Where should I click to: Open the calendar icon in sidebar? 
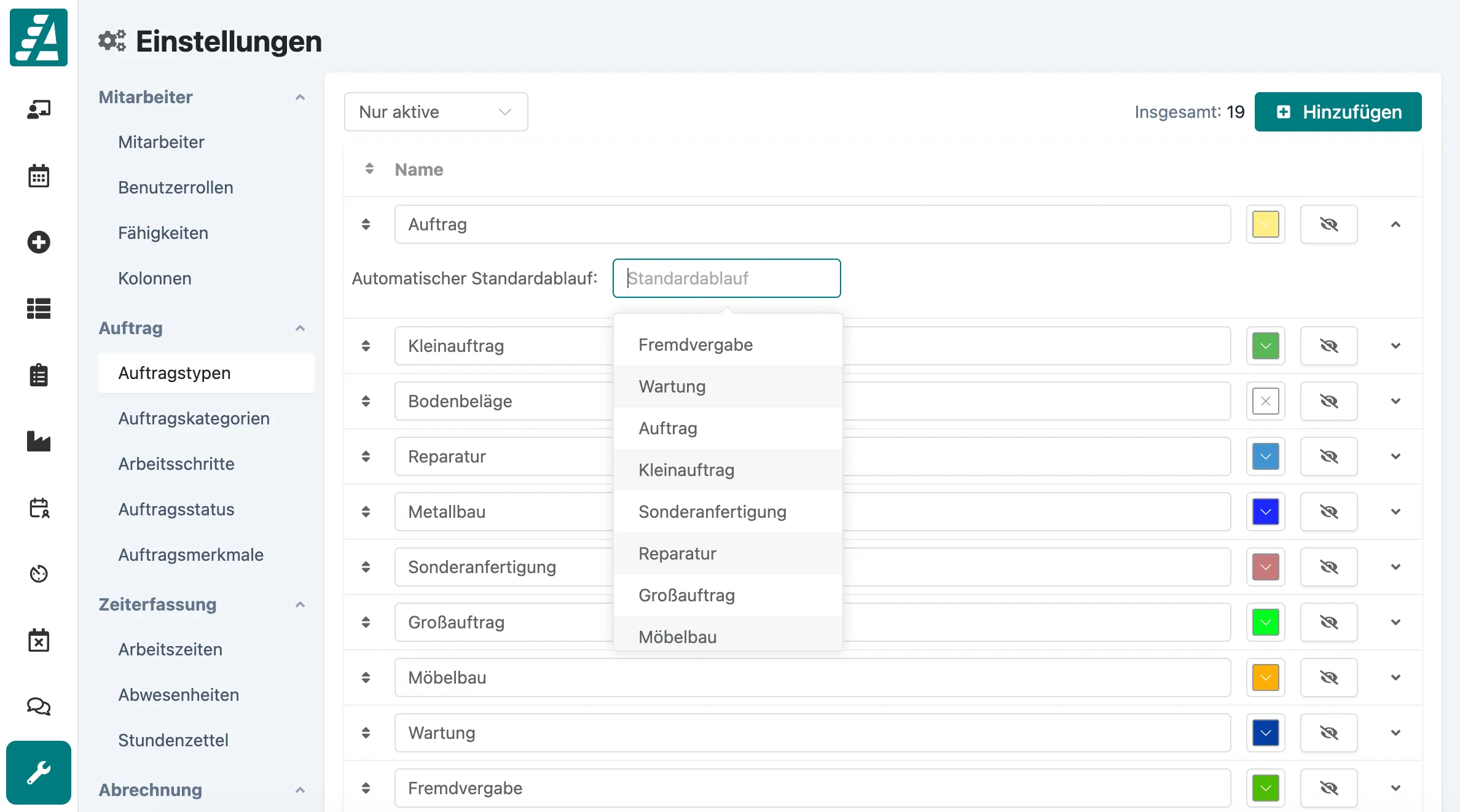coord(39,176)
